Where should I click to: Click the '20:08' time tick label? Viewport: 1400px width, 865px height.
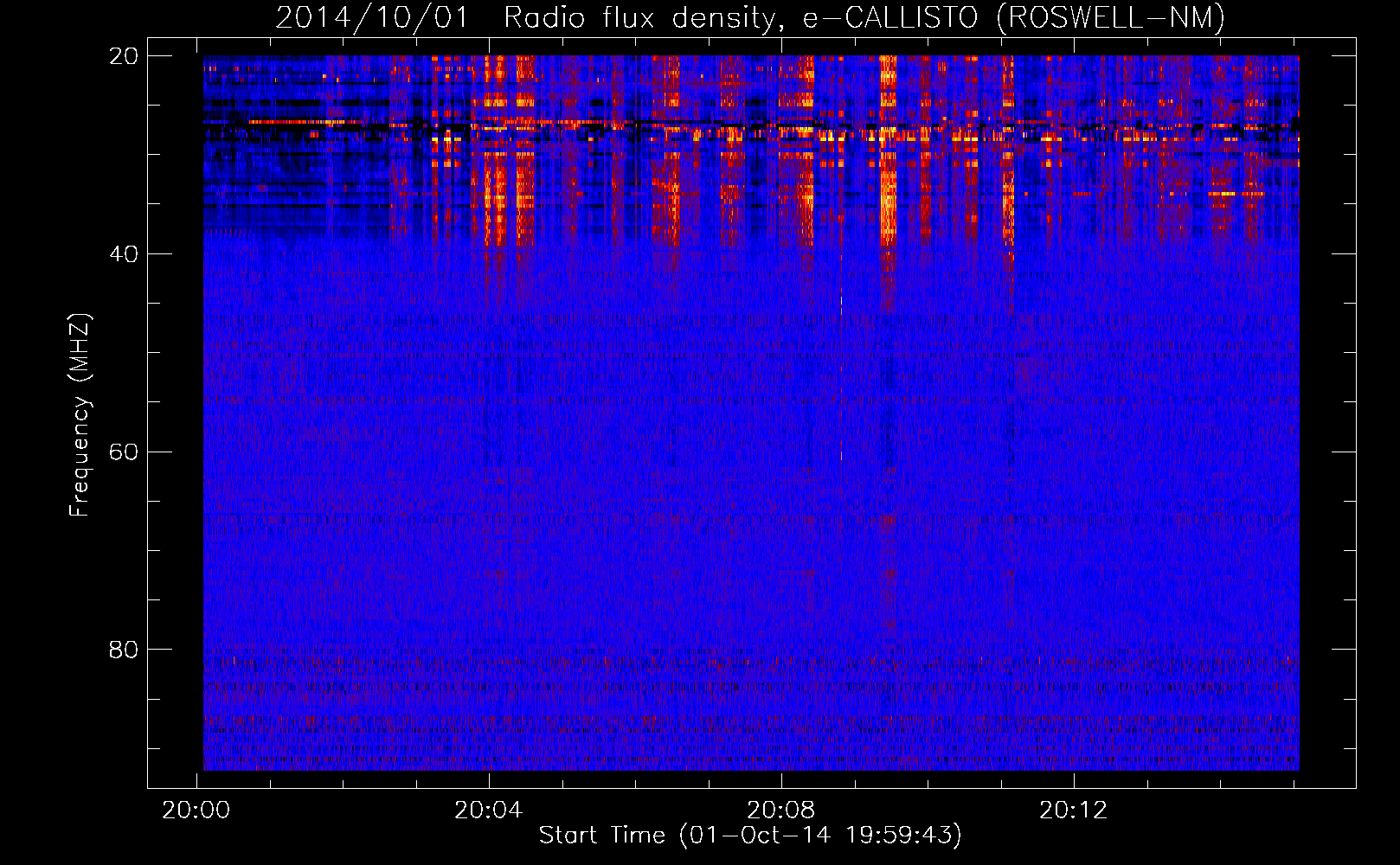(781, 810)
